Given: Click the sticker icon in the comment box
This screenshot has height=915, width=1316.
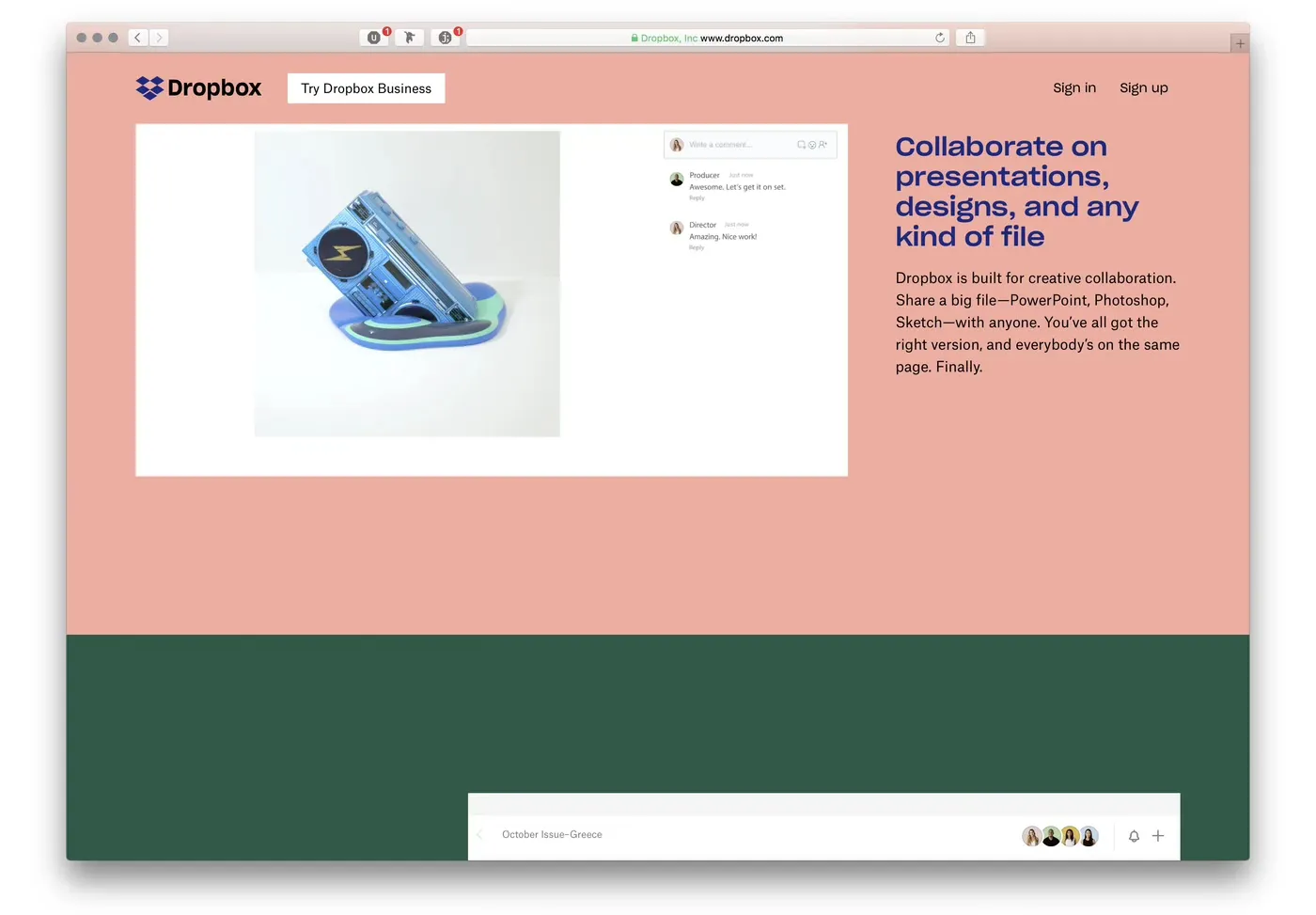Looking at the screenshot, I should pyautogui.click(x=801, y=145).
